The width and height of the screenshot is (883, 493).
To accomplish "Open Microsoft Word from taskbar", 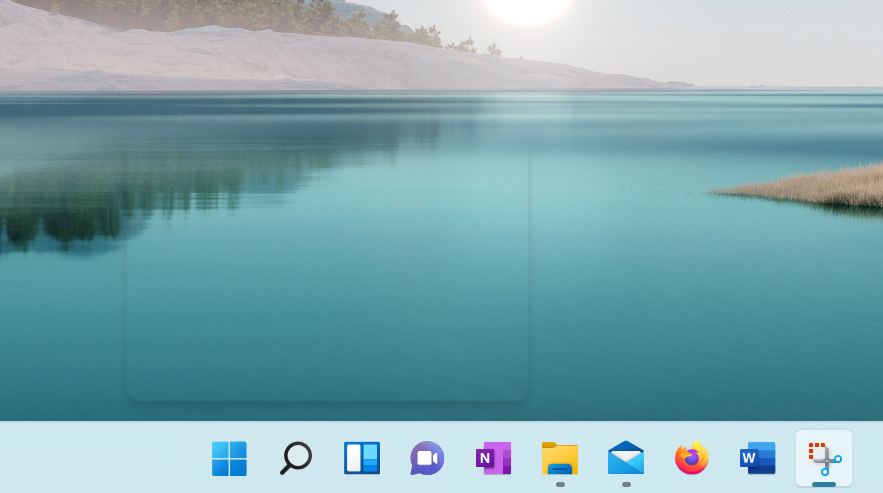I will [757, 458].
